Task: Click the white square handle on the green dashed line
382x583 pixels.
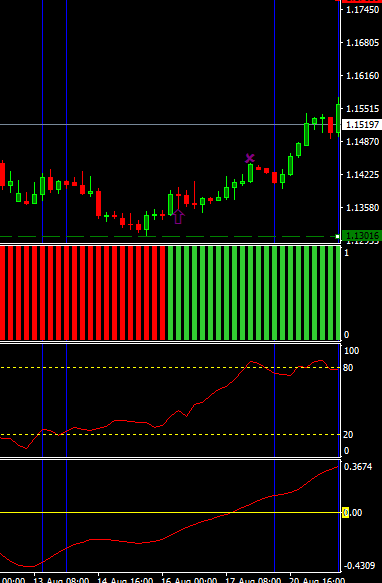Action: 337,236
